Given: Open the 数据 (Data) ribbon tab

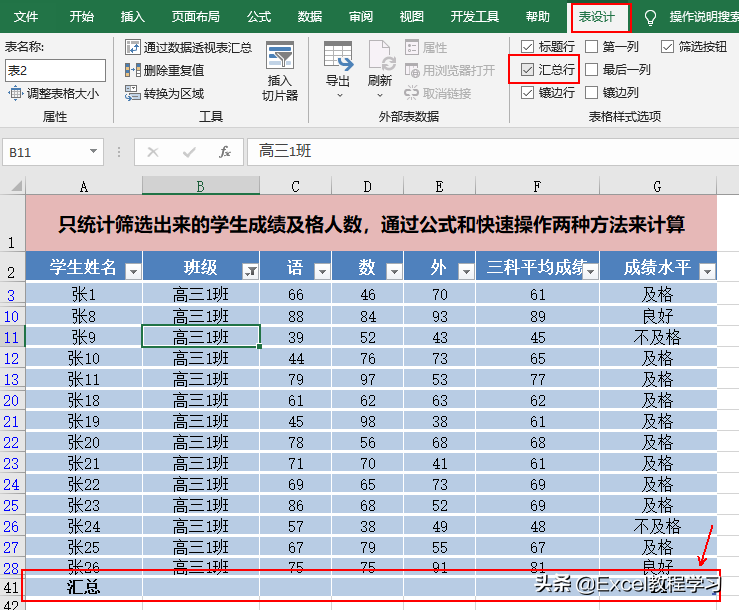Looking at the screenshot, I should (310, 17).
